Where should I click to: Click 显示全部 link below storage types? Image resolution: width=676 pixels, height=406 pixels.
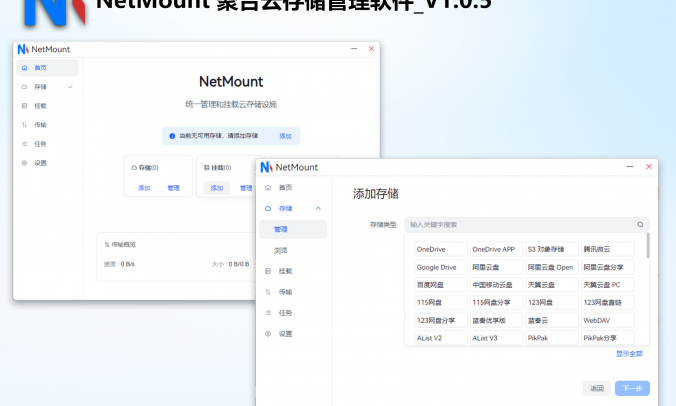tap(629, 354)
